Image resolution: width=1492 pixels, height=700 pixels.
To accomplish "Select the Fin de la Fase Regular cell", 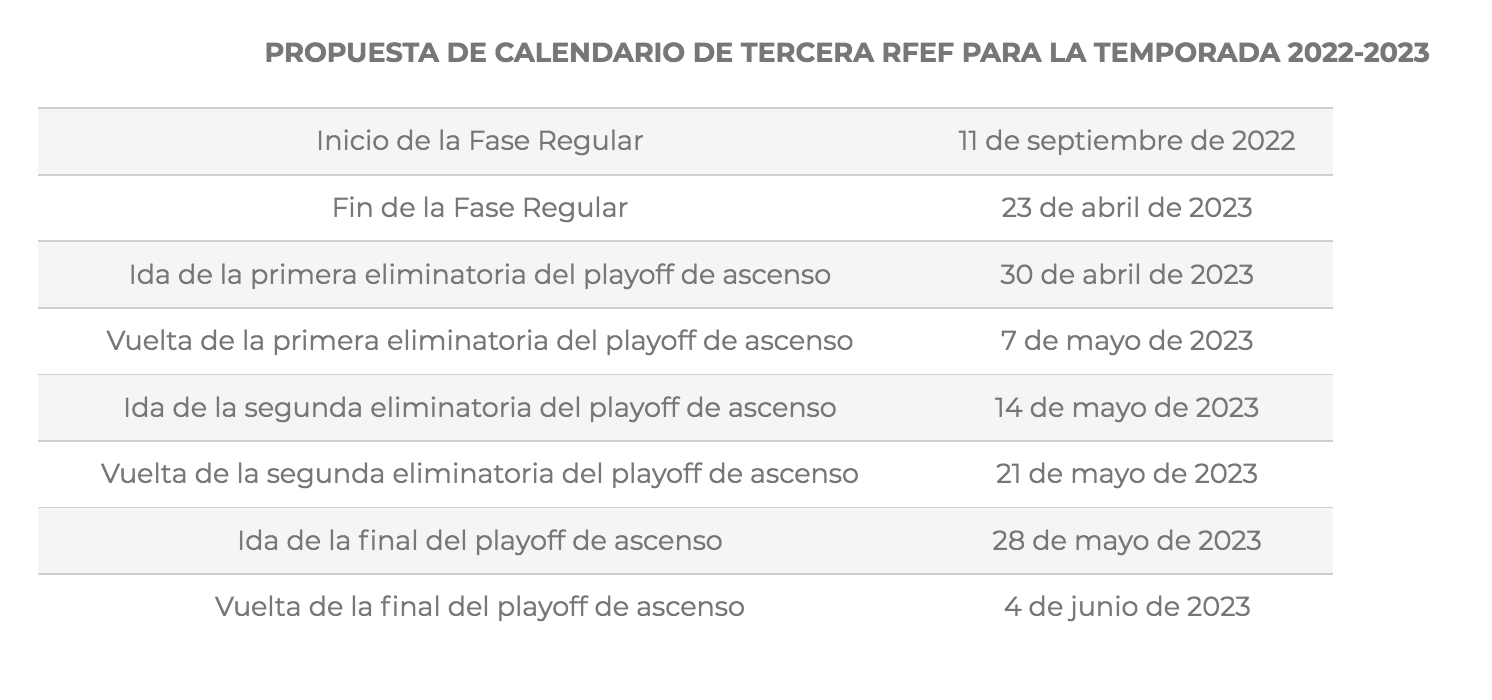I will pos(479,208).
